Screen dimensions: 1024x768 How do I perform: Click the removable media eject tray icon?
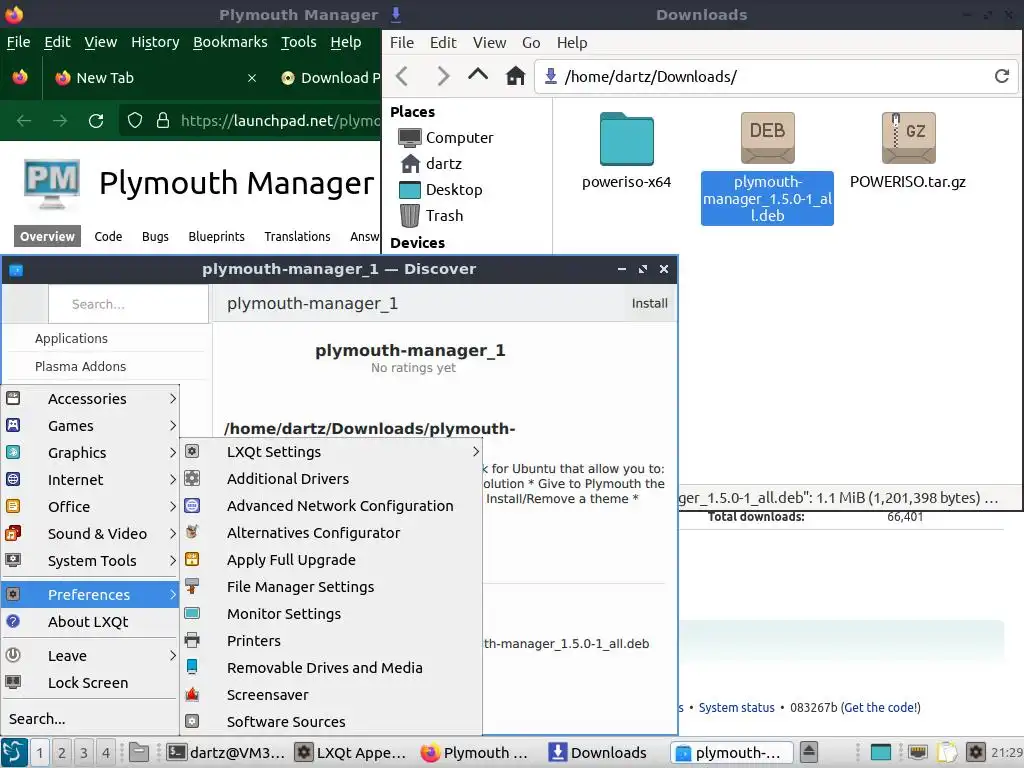[808, 752]
